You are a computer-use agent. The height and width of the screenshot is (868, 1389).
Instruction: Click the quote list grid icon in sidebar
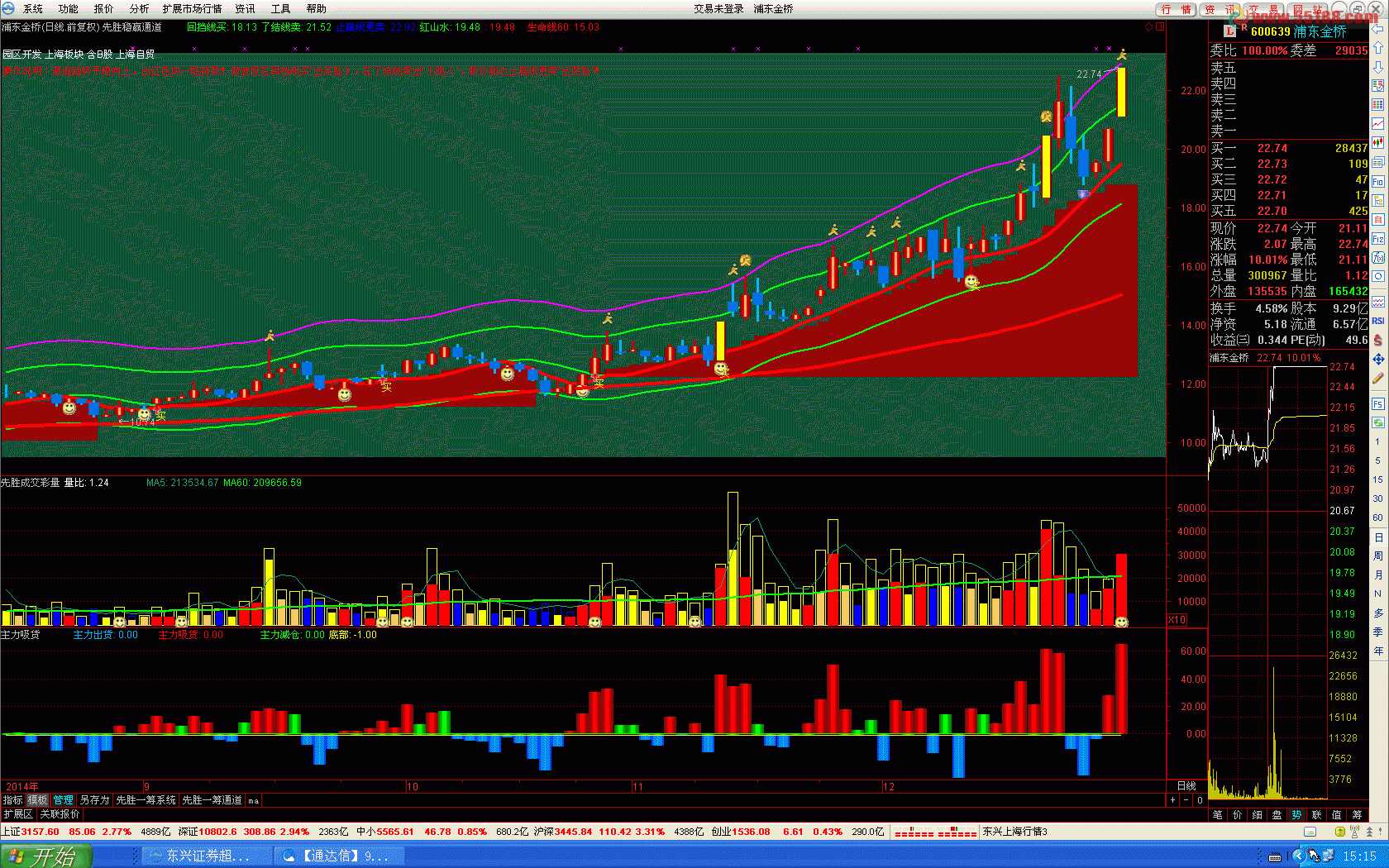point(1378,105)
